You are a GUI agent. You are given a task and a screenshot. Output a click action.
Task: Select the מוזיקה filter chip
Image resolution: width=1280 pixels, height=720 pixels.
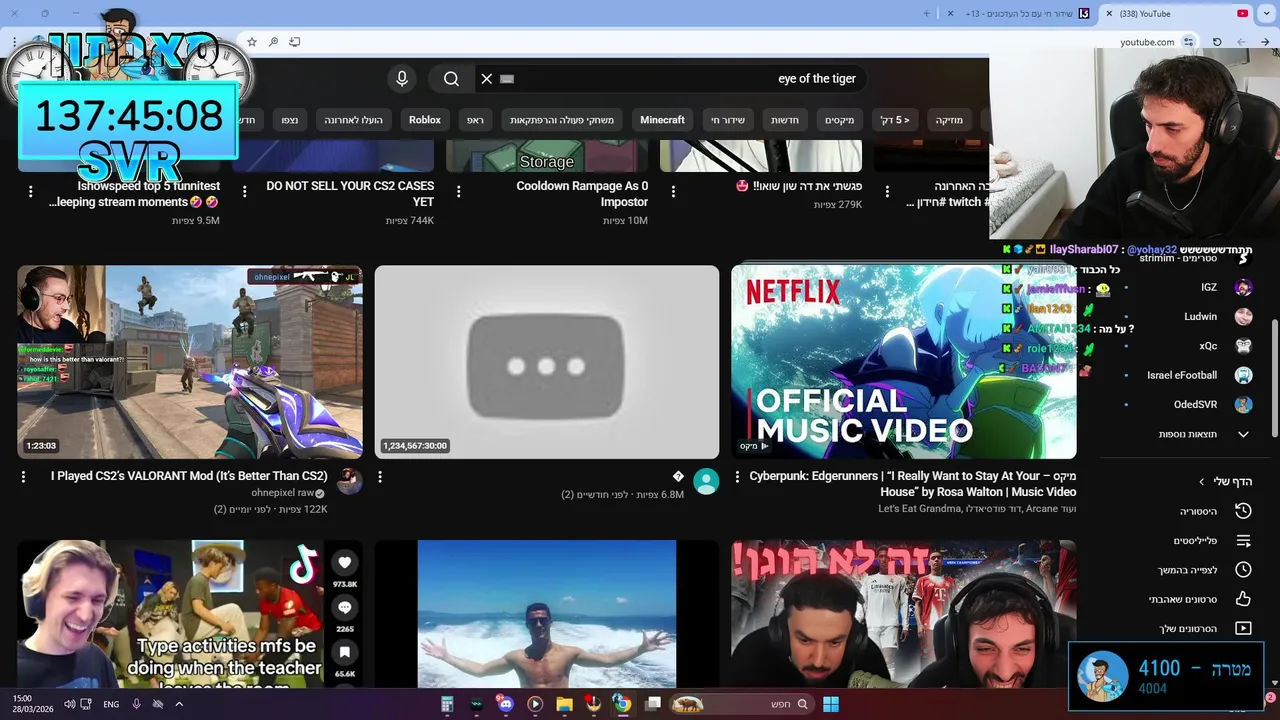pos(949,120)
